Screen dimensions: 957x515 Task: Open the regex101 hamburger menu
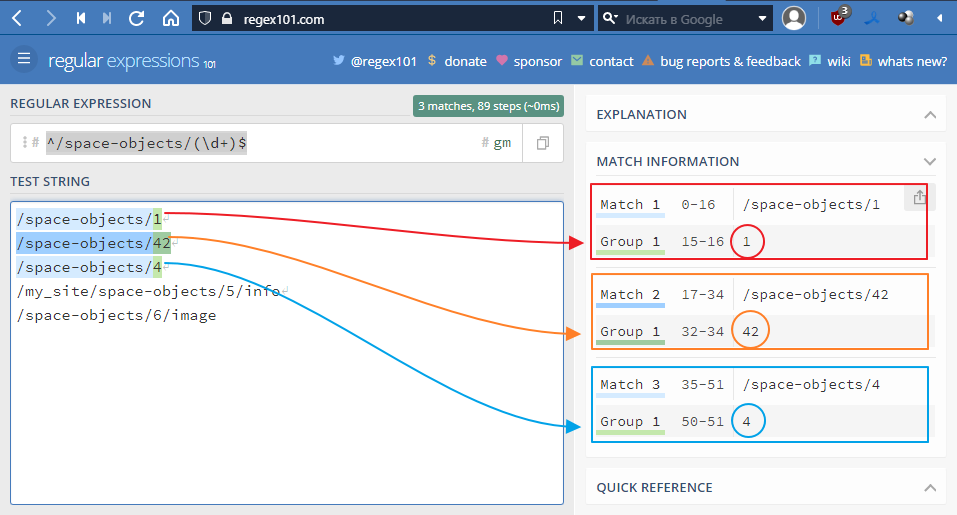pyautogui.click(x=24, y=59)
